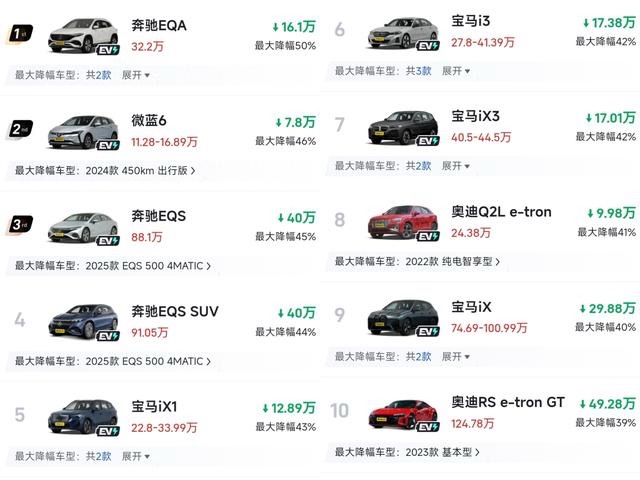
Task: Expand 展开 under 宝马i3
Action: pyautogui.click(x=456, y=71)
